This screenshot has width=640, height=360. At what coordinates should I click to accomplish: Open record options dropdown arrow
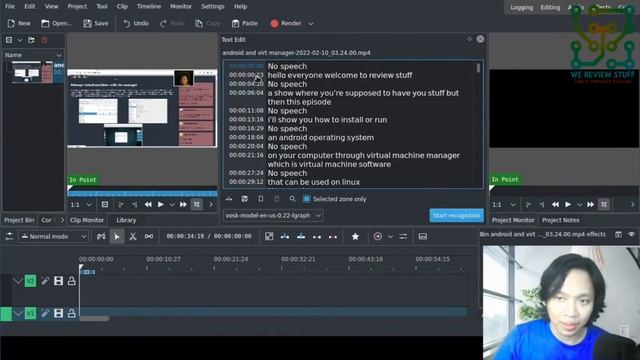click(390, 236)
